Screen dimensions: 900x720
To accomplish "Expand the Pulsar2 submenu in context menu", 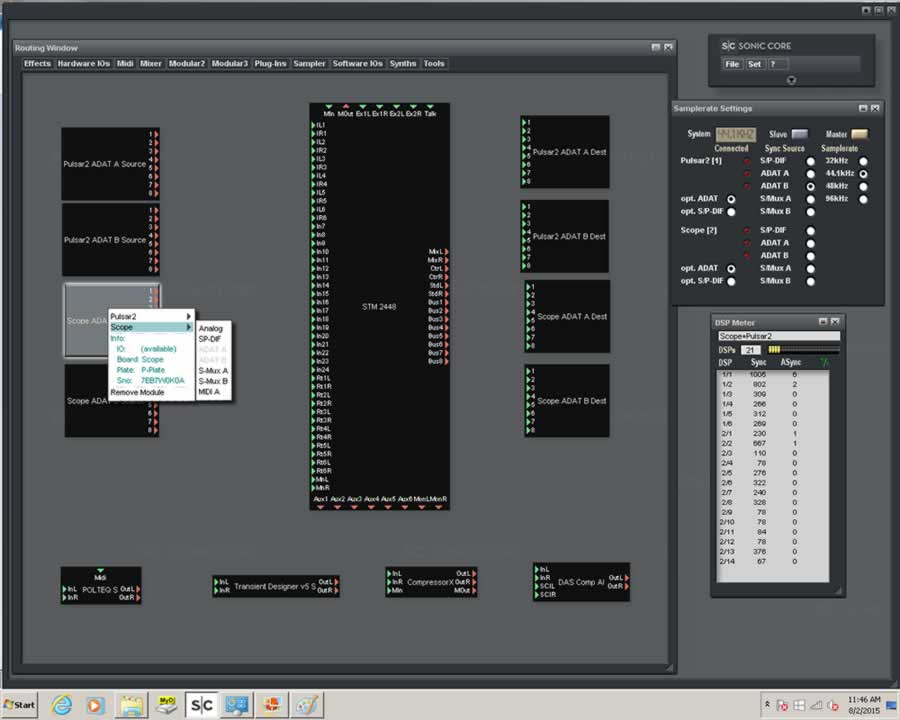I will [x=150, y=316].
